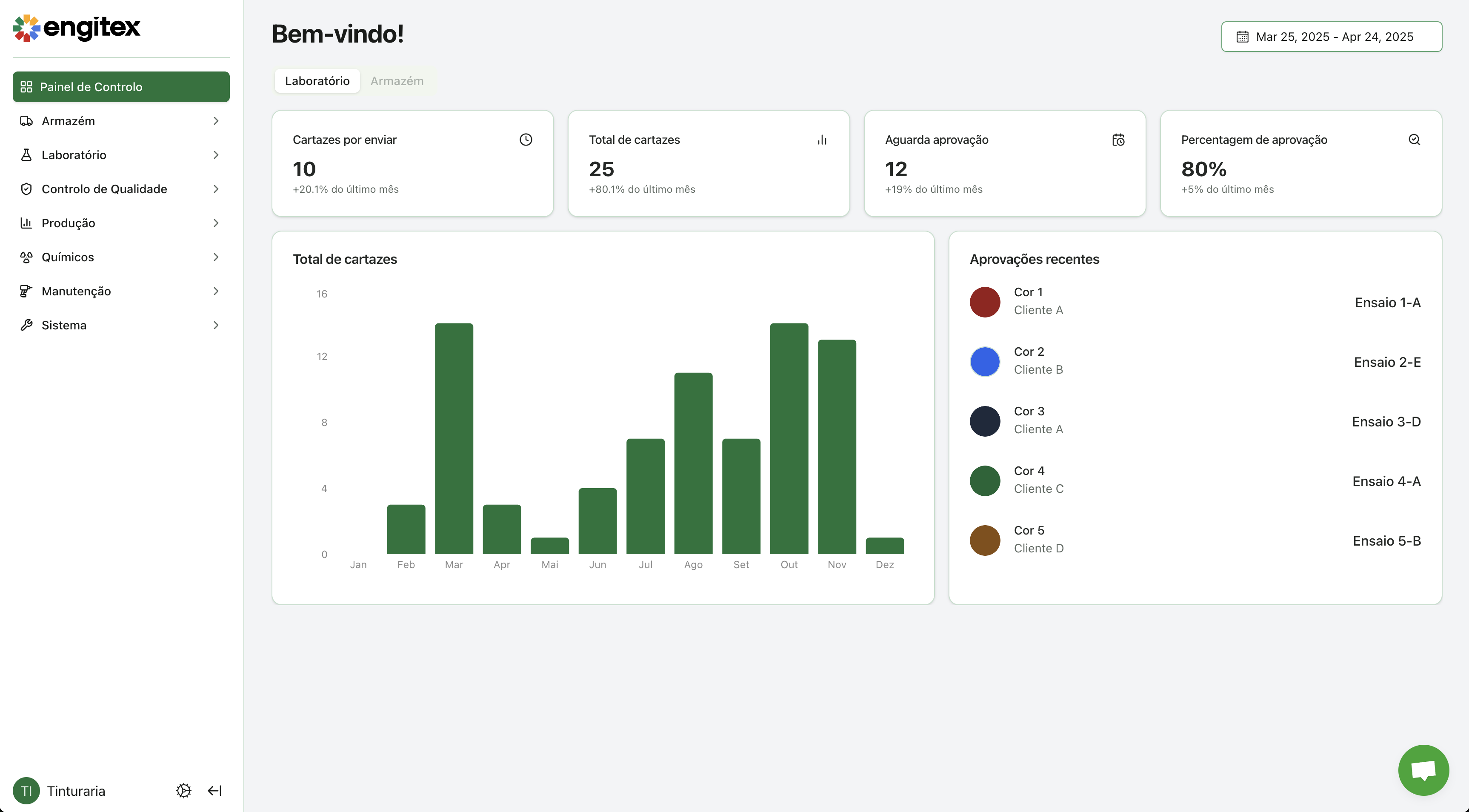Viewport: 1469px width, 812px height.
Task: Click the blue Cor 2 swatch
Action: [x=985, y=361]
